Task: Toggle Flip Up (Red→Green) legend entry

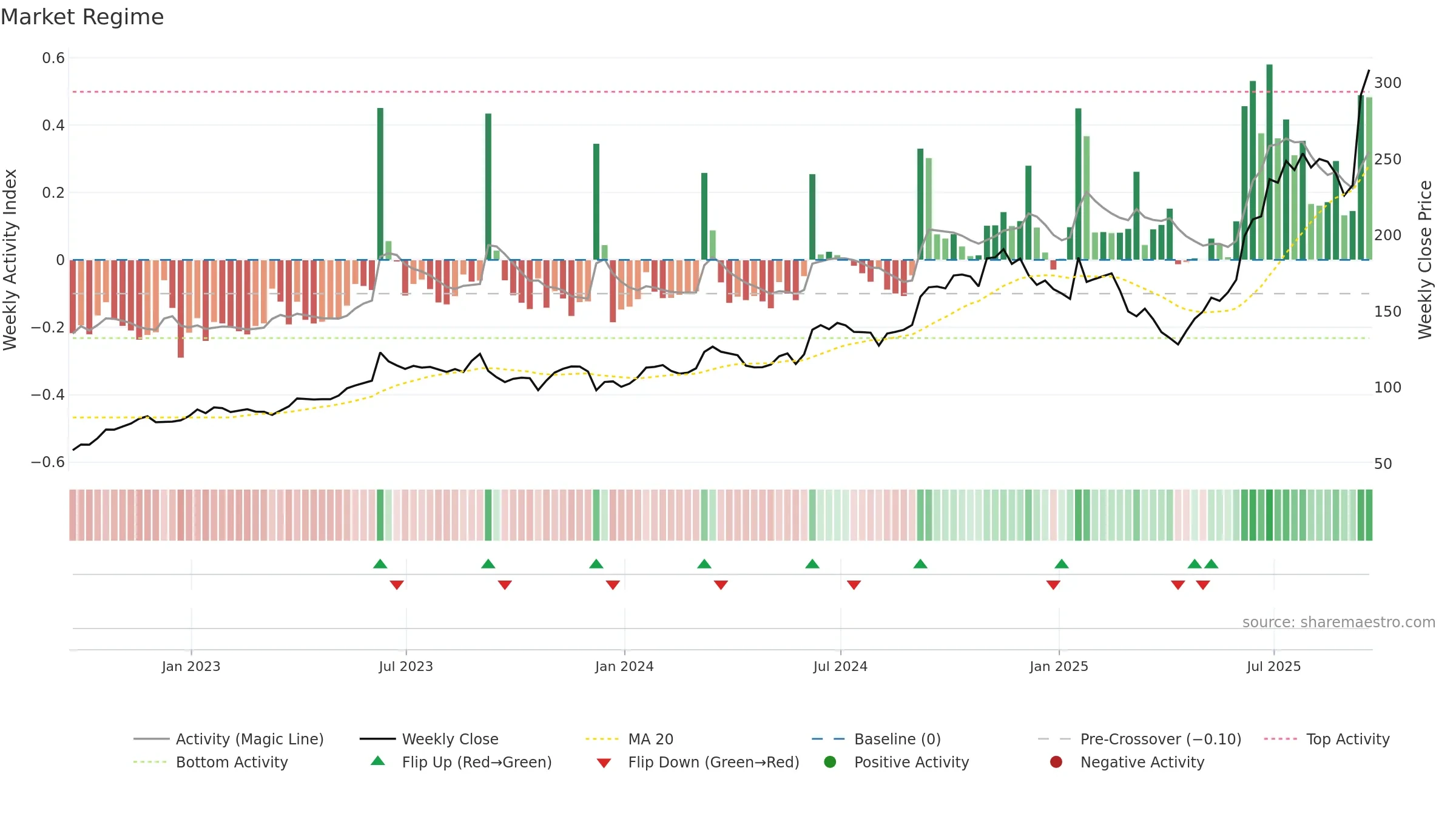Action: point(461,762)
